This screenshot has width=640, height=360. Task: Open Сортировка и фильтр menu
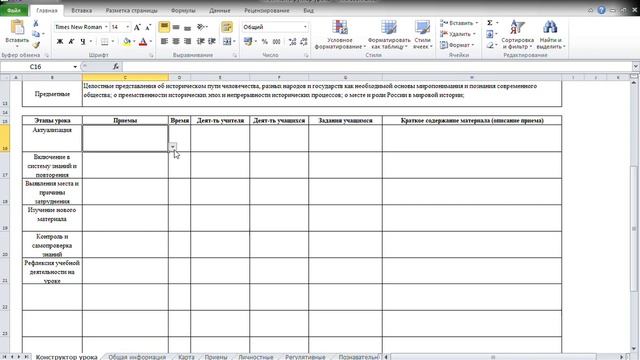(518, 35)
